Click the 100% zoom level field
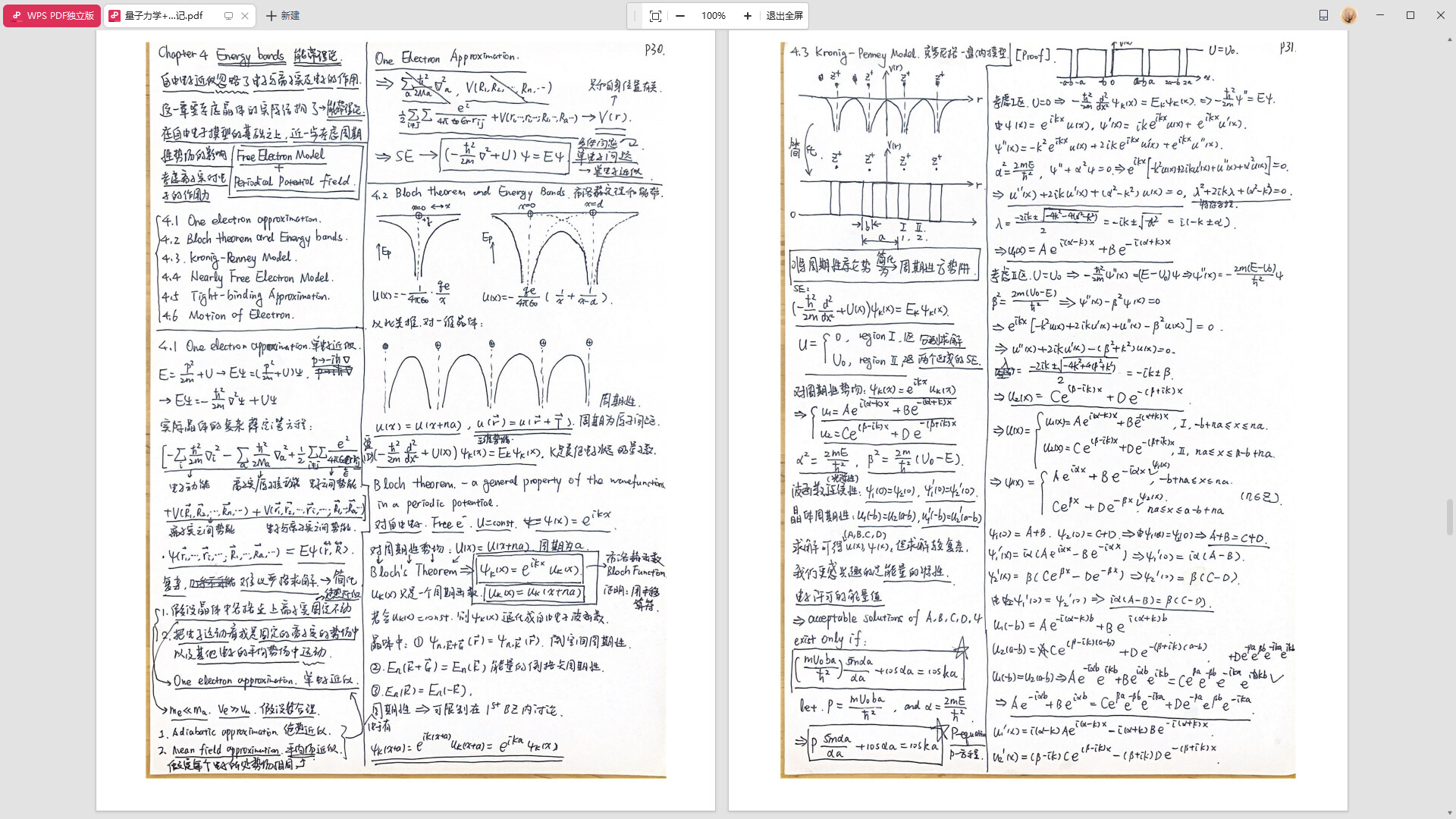 pos(713,15)
